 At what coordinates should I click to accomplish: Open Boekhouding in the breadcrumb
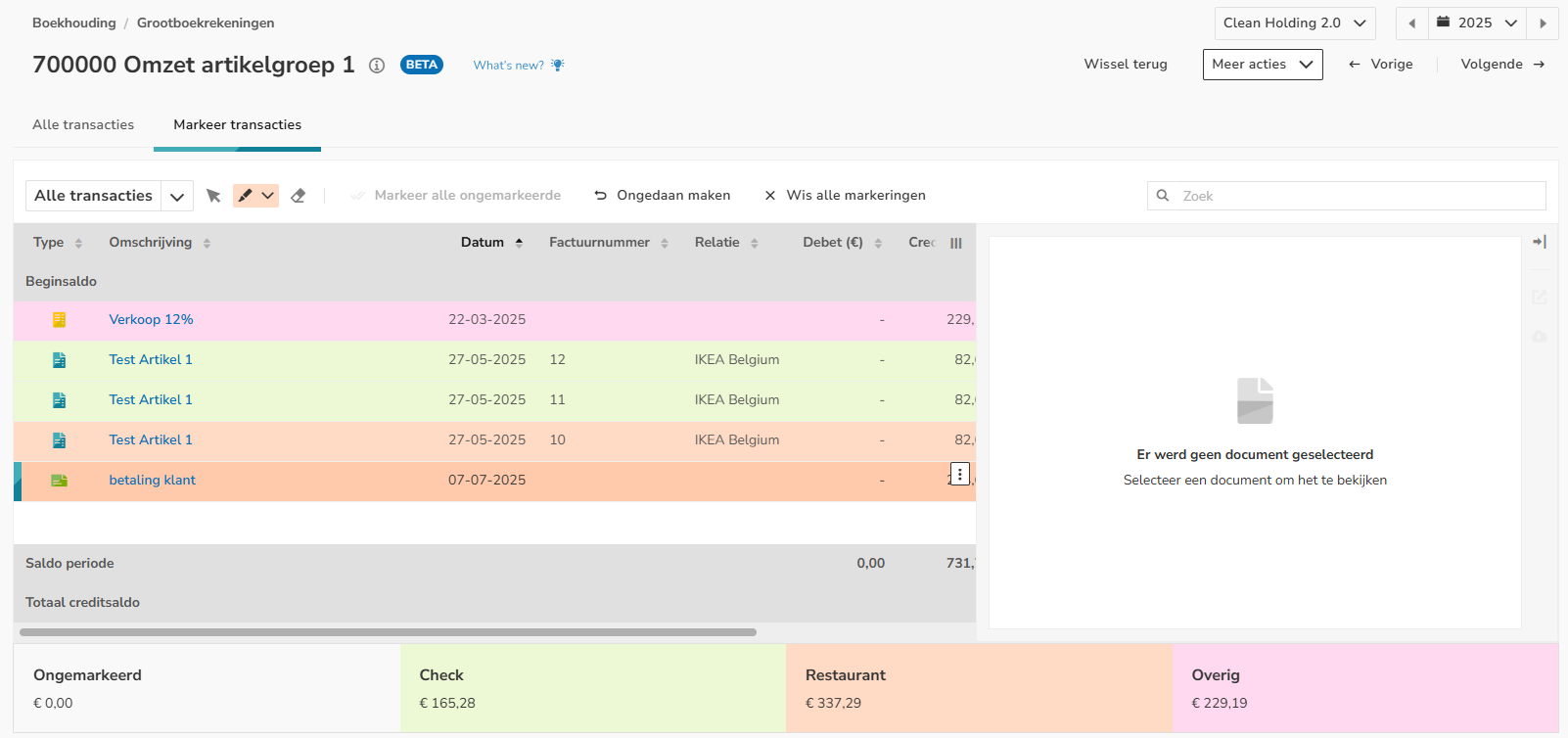pos(74,23)
